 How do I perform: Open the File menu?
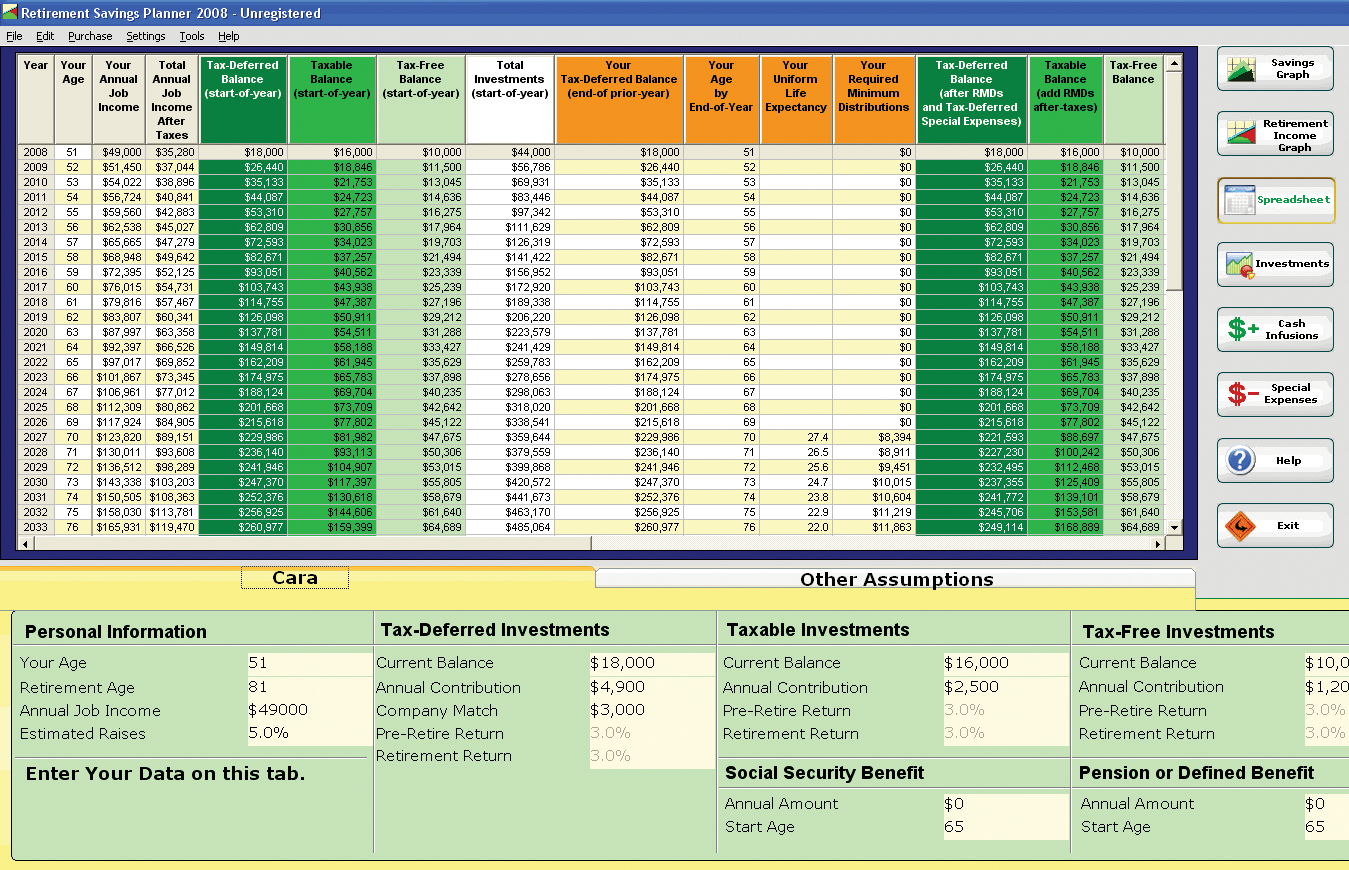coord(14,36)
